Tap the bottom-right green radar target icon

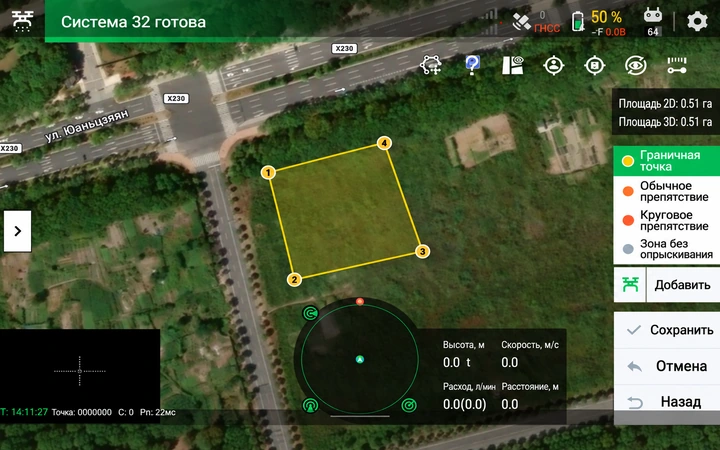click(x=409, y=405)
